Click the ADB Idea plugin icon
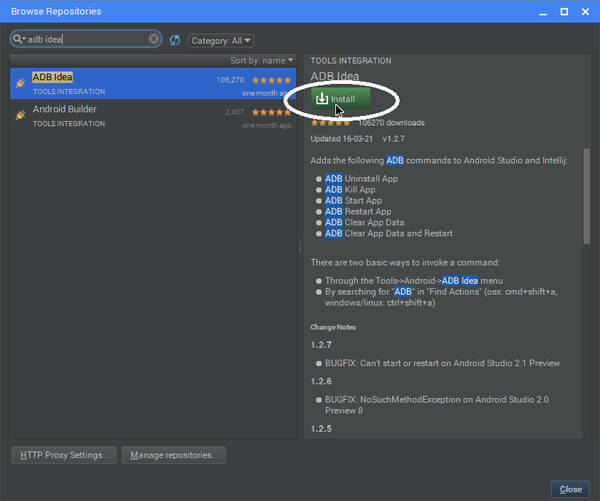 pyautogui.click(x=20, y=83)
